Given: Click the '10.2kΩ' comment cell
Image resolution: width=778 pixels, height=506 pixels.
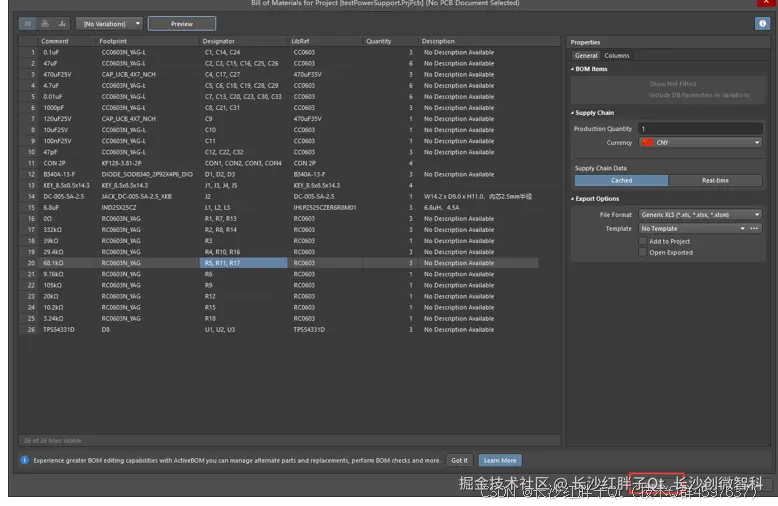Looking at the screenshot, I should point(67,307).
